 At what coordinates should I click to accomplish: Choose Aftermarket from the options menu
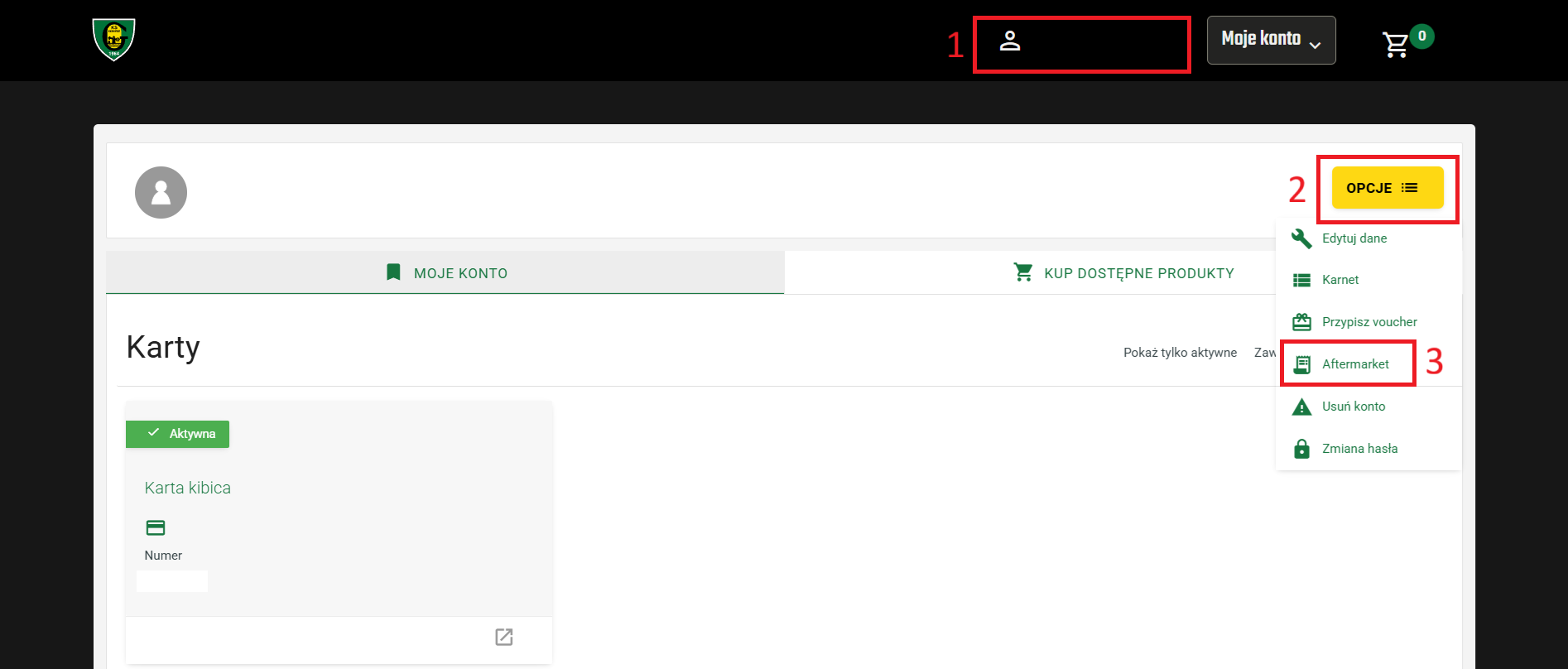click(x=1355, y=364)
